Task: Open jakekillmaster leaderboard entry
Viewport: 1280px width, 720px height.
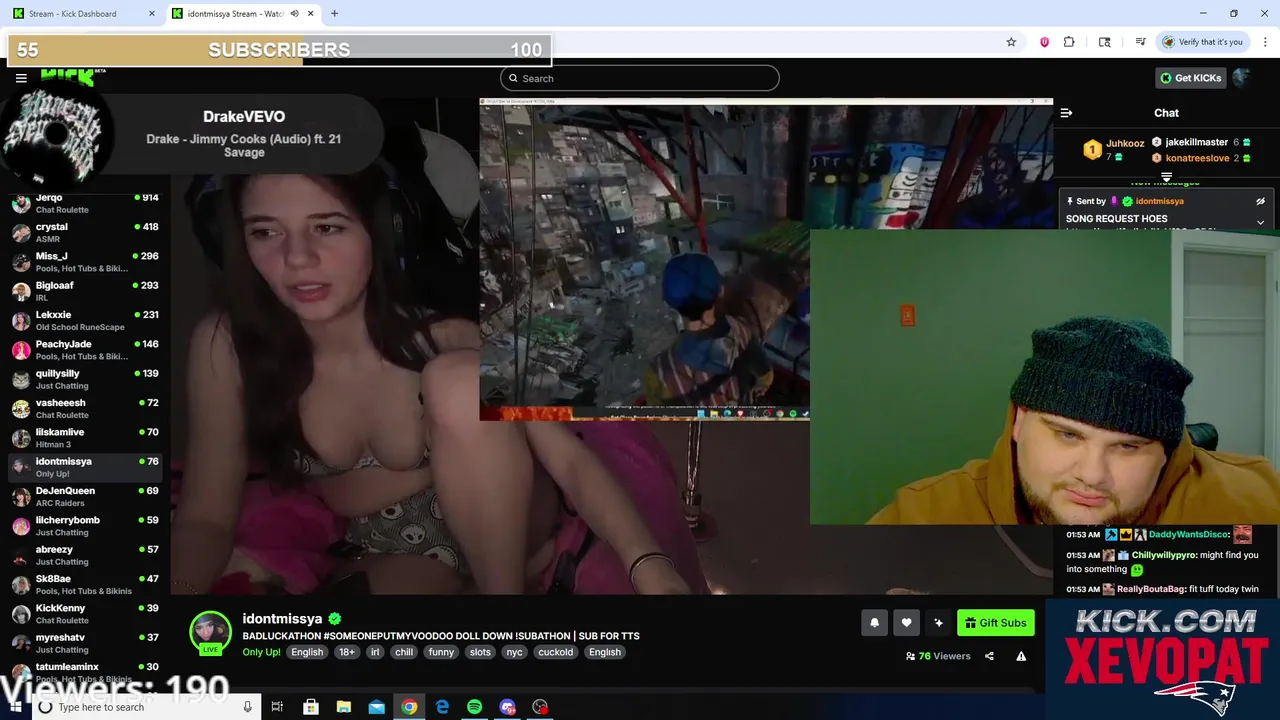Action: (x=1196, y=142)
